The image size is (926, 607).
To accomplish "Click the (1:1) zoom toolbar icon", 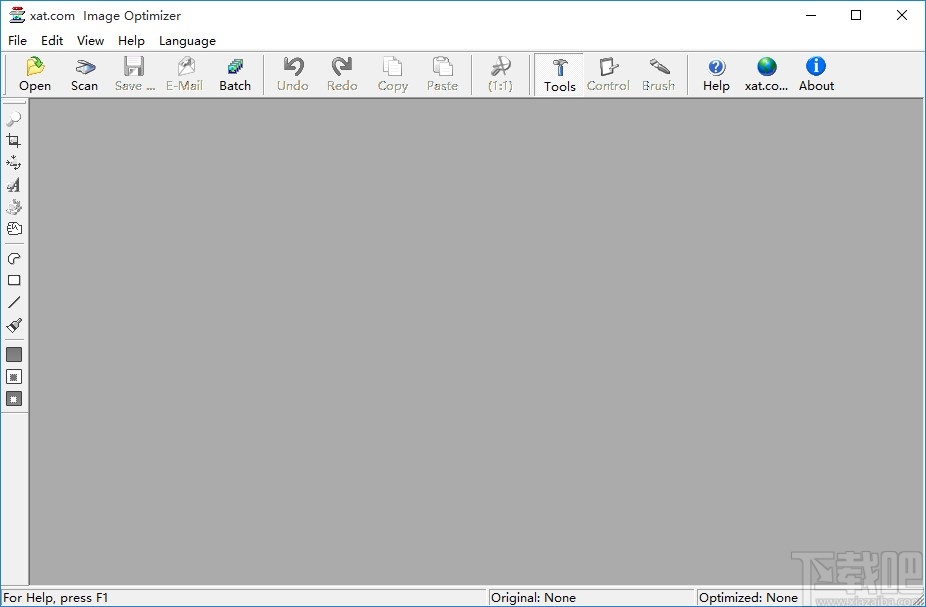I will click(500, 66).
